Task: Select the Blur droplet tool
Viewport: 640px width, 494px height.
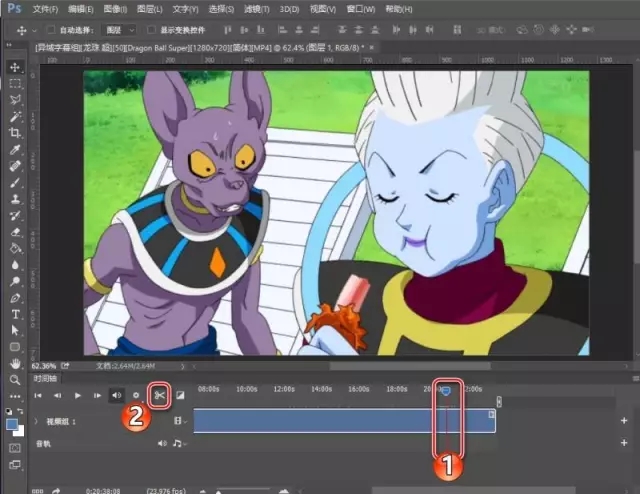Action: click(15, 265)
